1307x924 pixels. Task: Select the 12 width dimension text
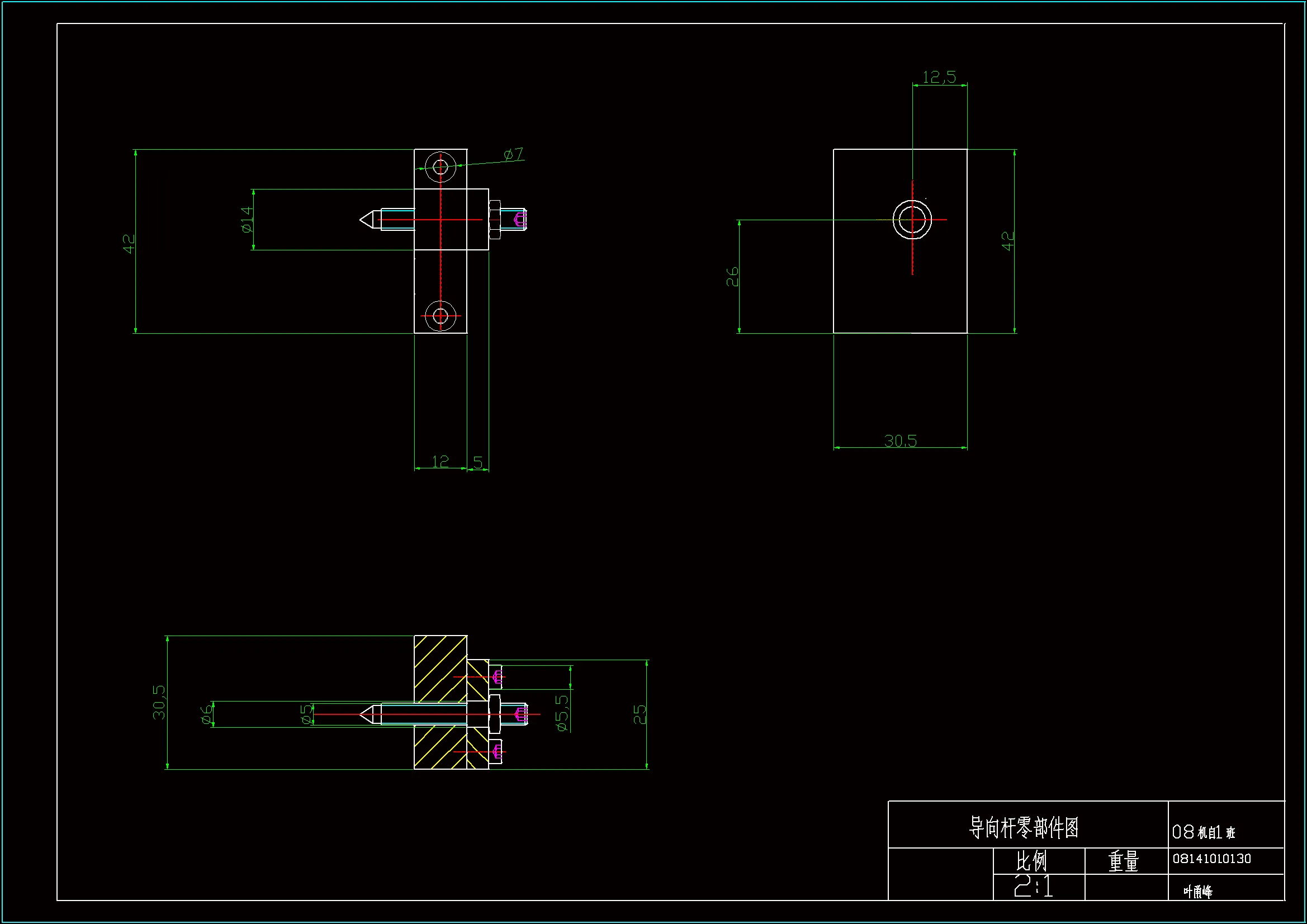click(x=440, y=462)
